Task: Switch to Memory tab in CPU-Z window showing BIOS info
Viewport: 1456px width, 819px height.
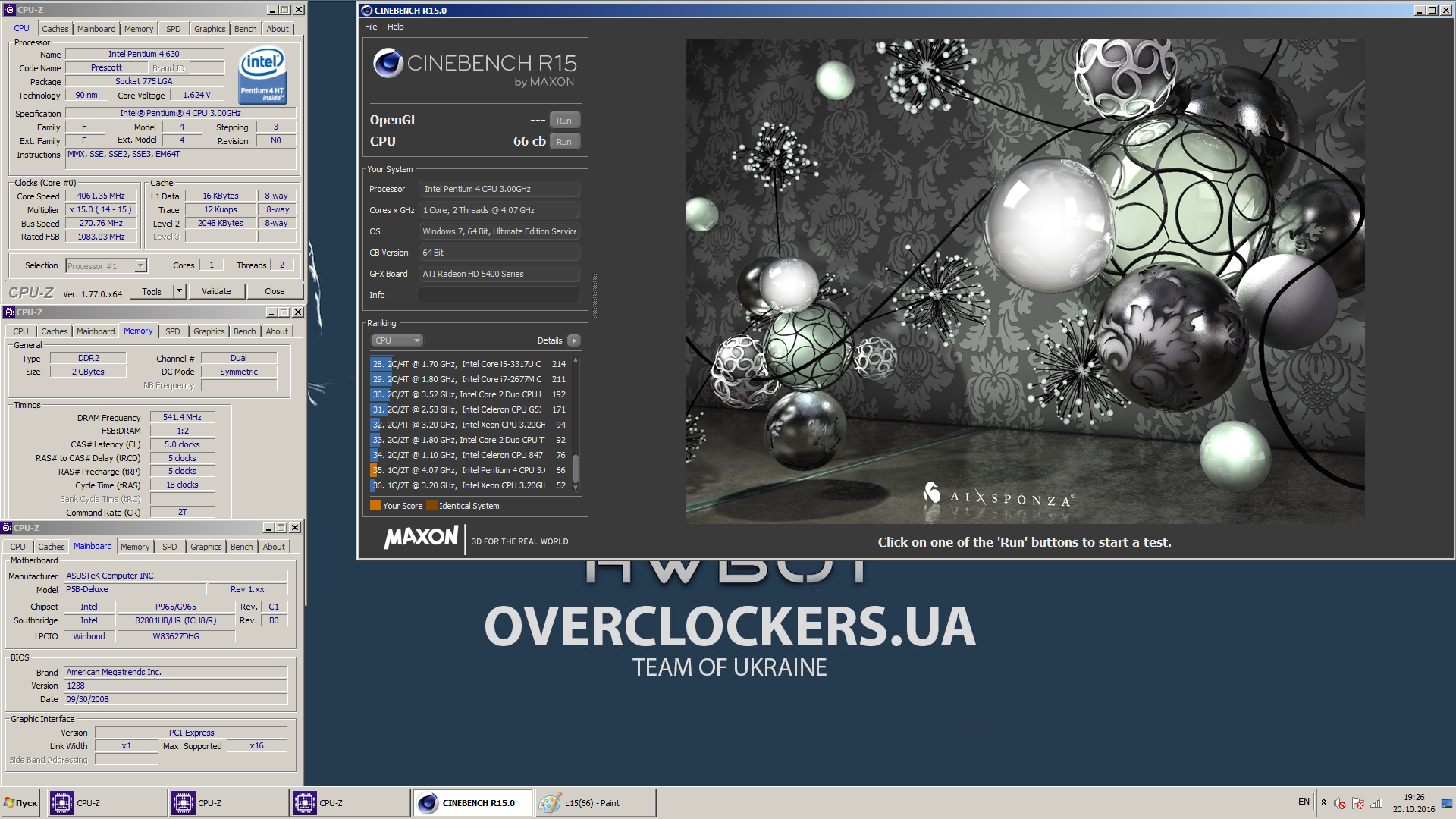Action: 135,547
